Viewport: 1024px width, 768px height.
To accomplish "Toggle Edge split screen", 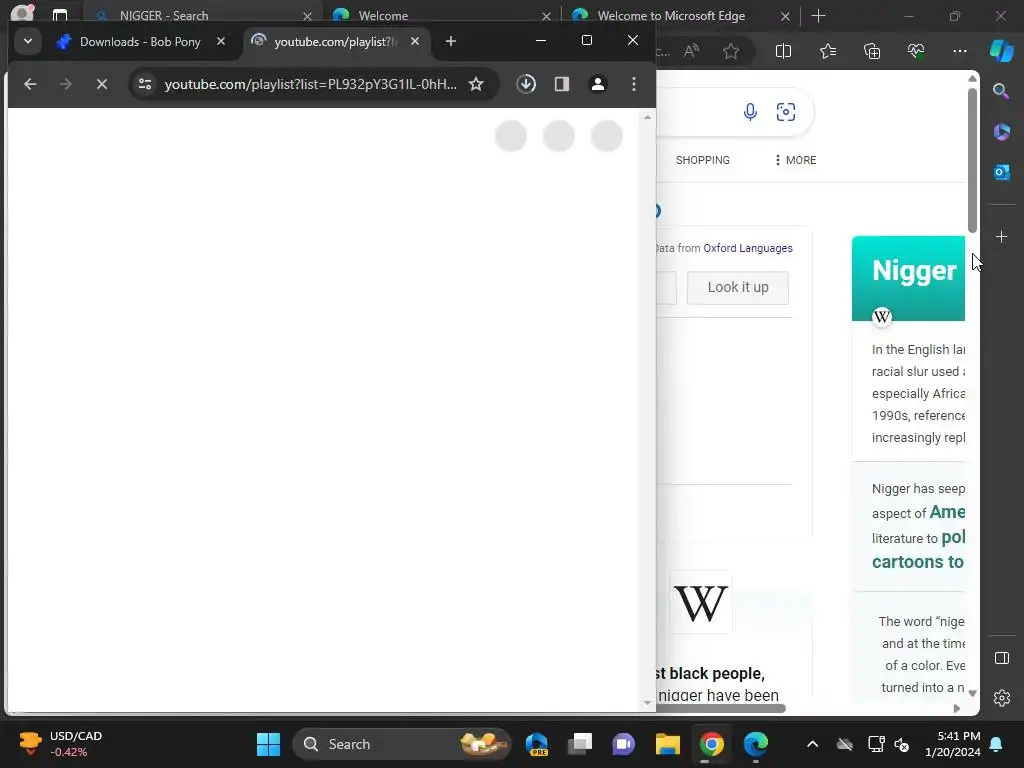I will (x=783, y=51).
